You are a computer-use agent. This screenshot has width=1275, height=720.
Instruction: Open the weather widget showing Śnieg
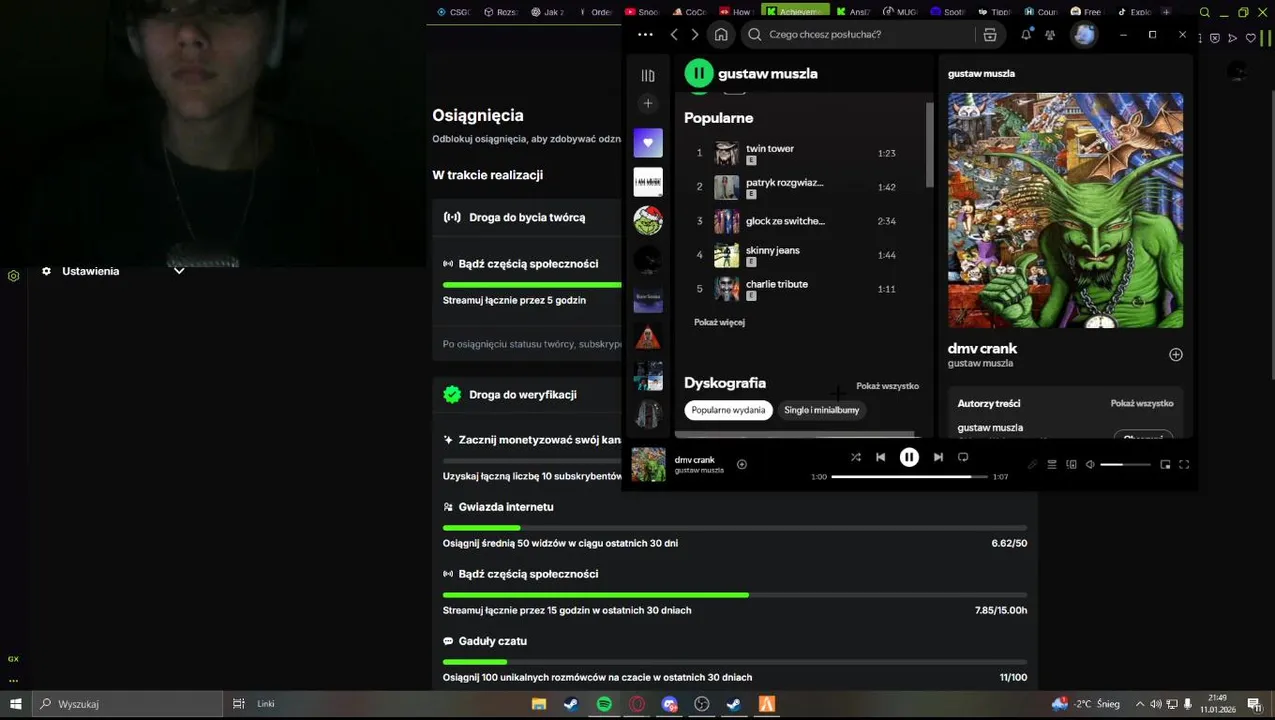(1086, 704)
